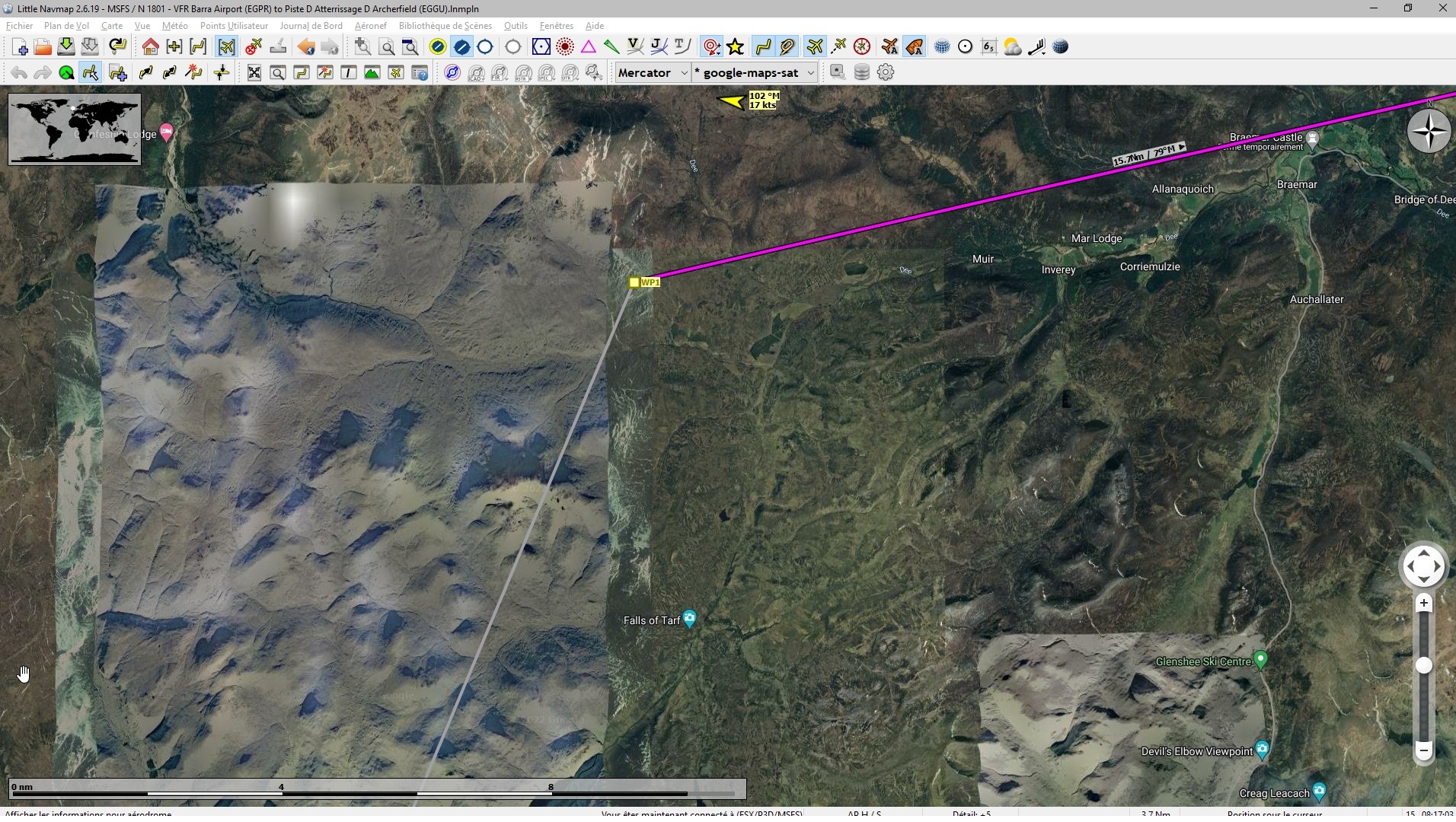
Task: Open the google-maps-sat theme dropdown
Action: pyautogui.click(x=754, y=72)
